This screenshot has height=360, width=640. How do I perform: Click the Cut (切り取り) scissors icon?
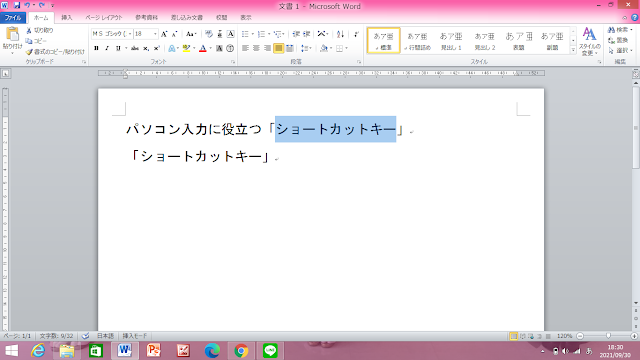point(29,31)
